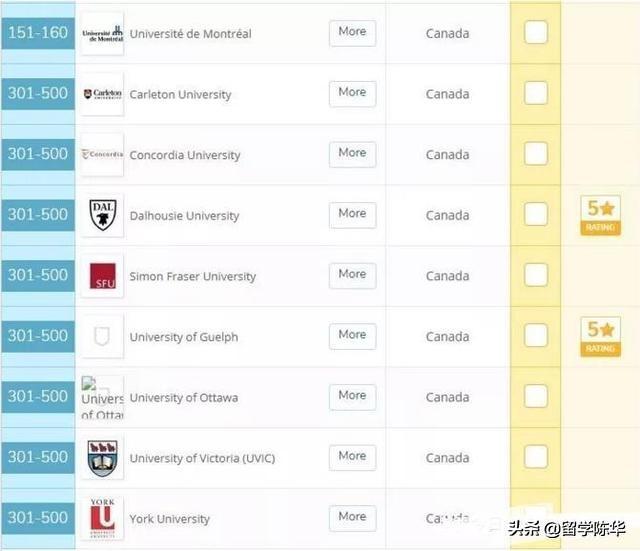Click the Concordia University logo thumbnail
The width and height of the screenshot is (640, 551).
click(x=102, y=154)
